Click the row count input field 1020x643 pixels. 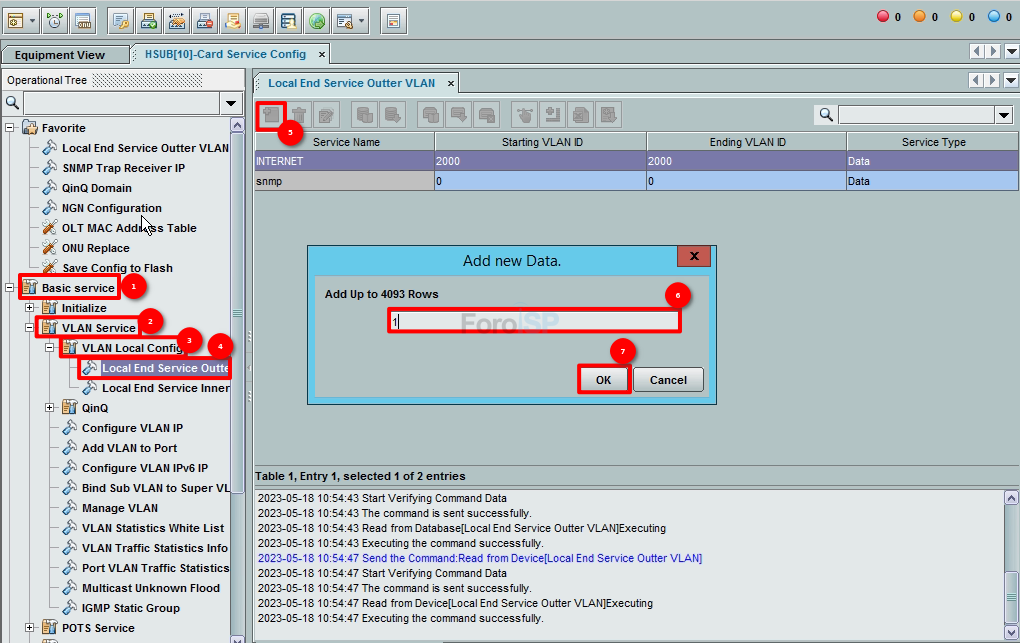point(534,321)
